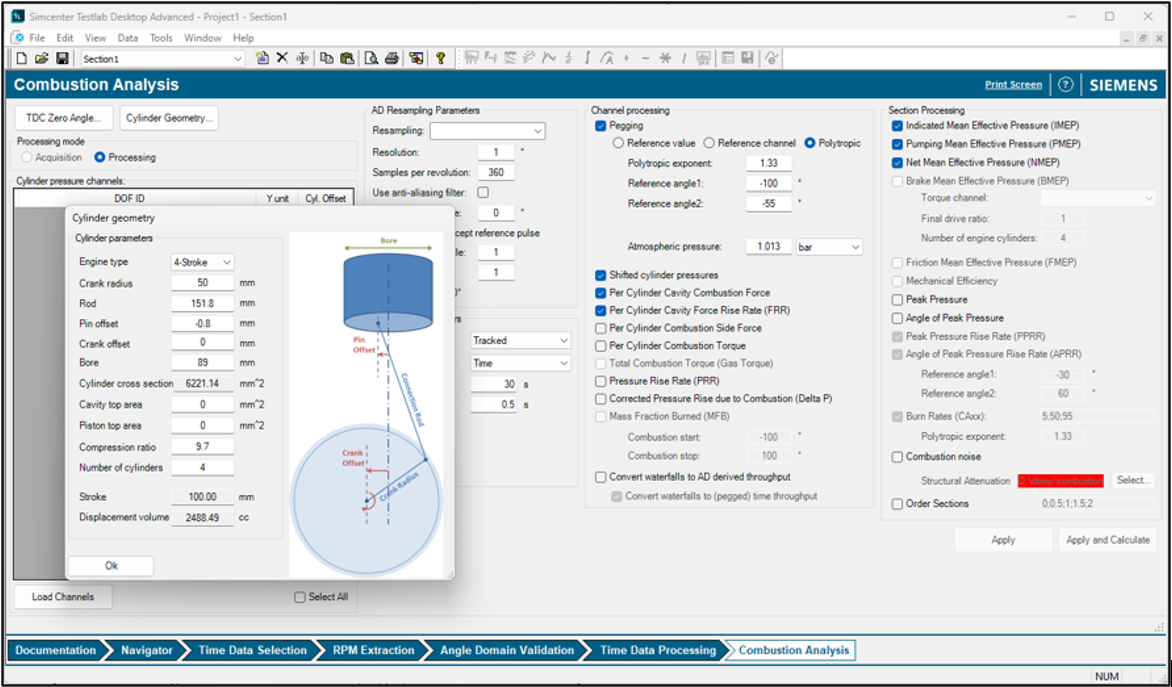1172x687 pixels.
Task: Select the Acquisition processing mode
Action: (28, 158)
